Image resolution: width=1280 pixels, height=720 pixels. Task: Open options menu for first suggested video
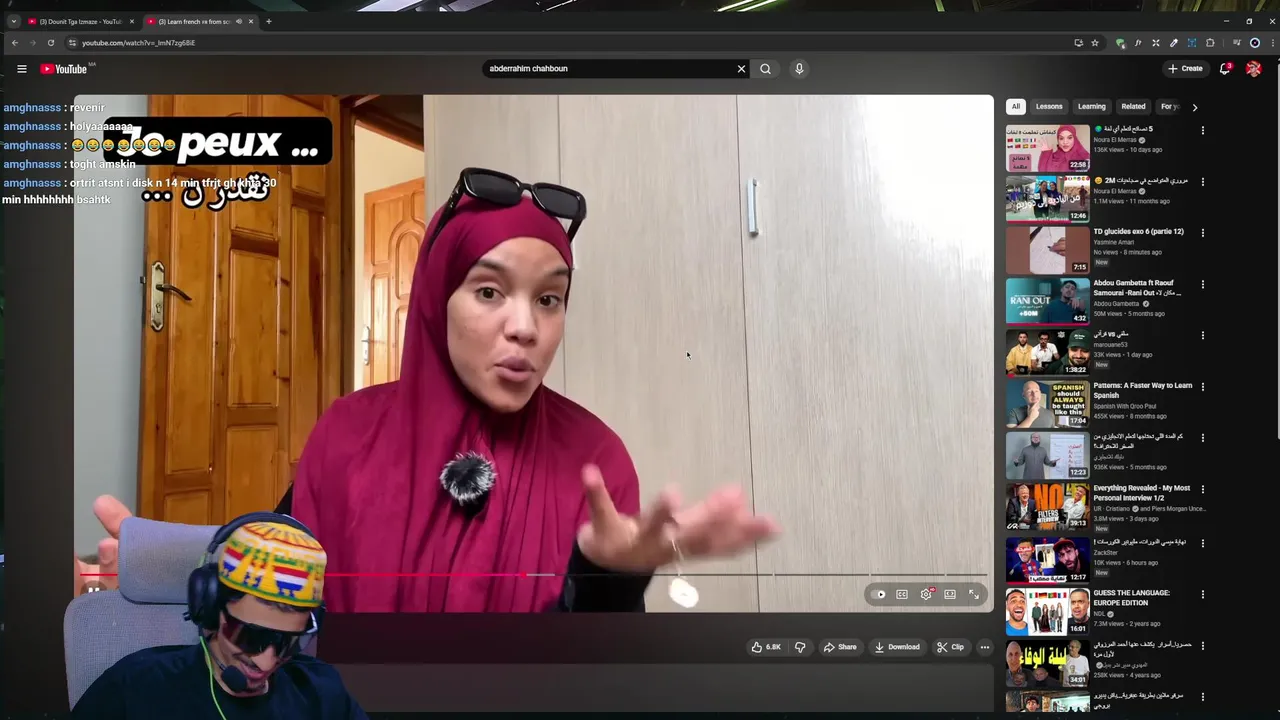coord(1203,131)
